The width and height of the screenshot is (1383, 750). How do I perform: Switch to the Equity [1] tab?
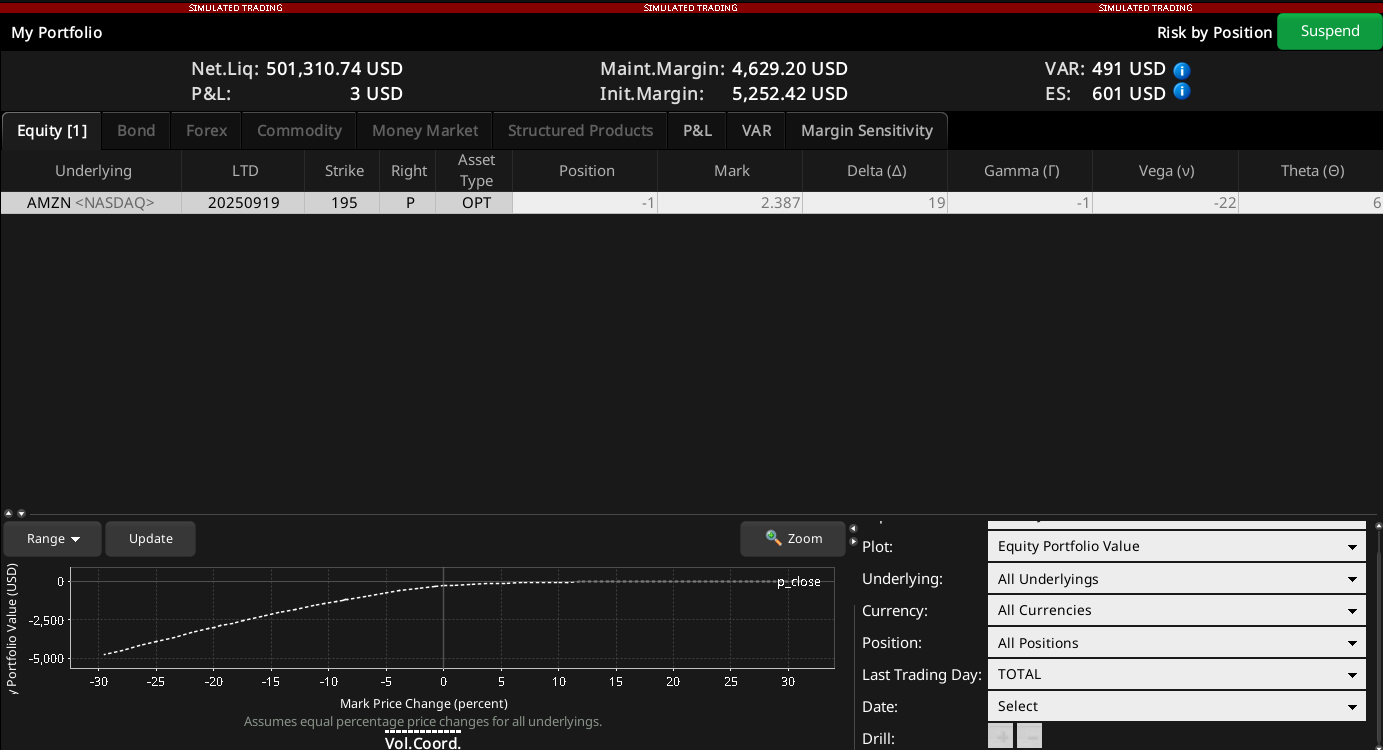(x=52, y=131)
